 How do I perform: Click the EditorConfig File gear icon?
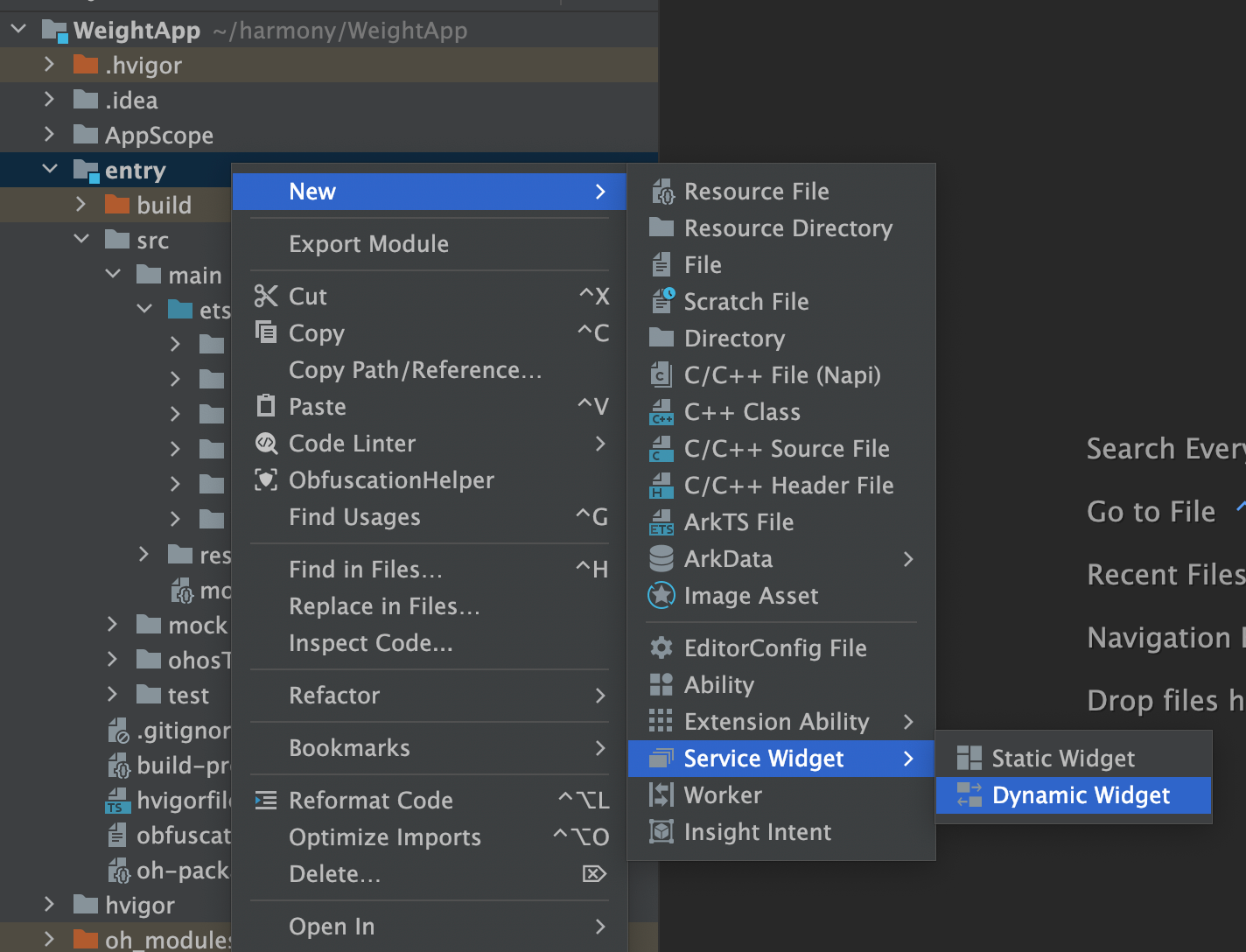[661, 648]
